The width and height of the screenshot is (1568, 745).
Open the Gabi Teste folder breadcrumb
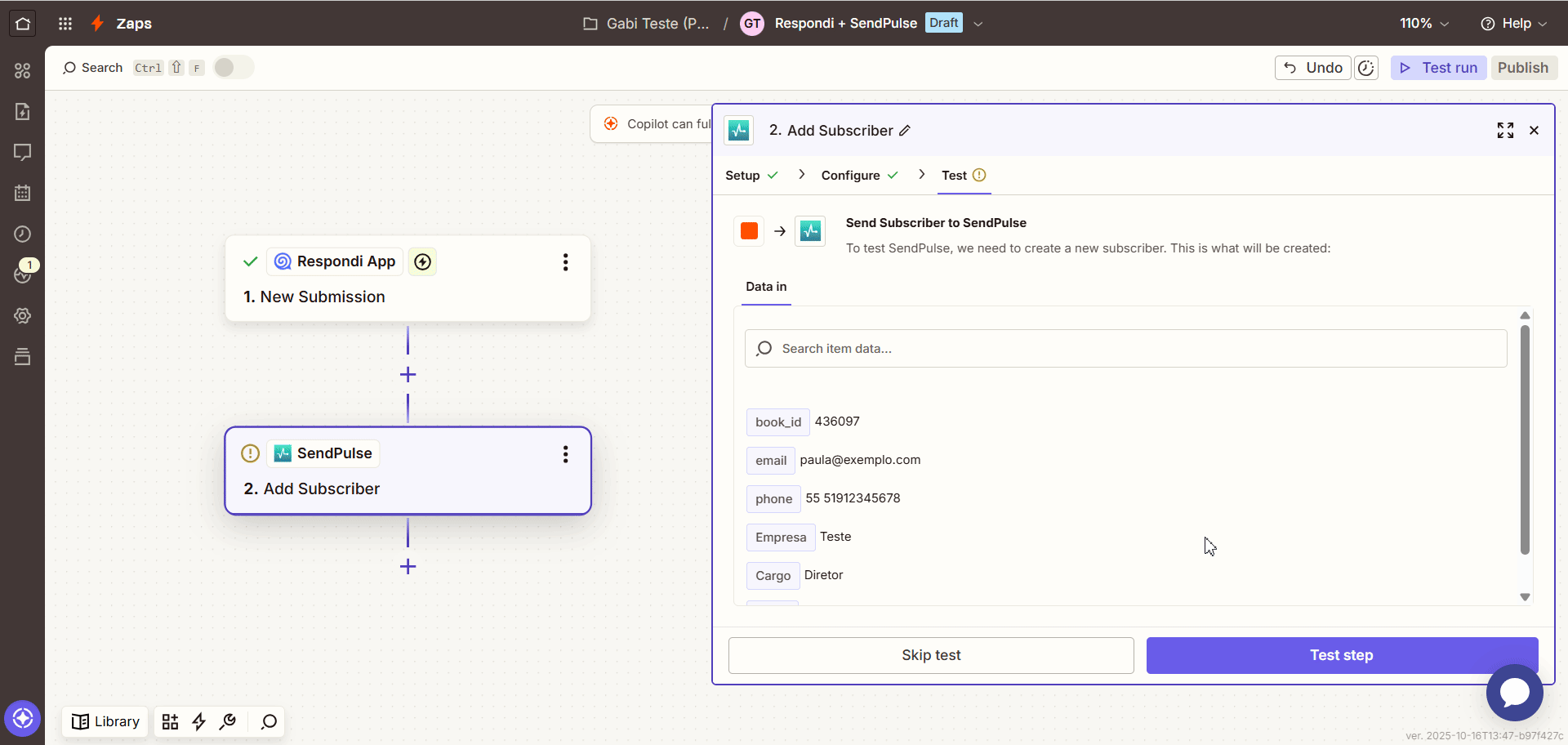point(646,24)
